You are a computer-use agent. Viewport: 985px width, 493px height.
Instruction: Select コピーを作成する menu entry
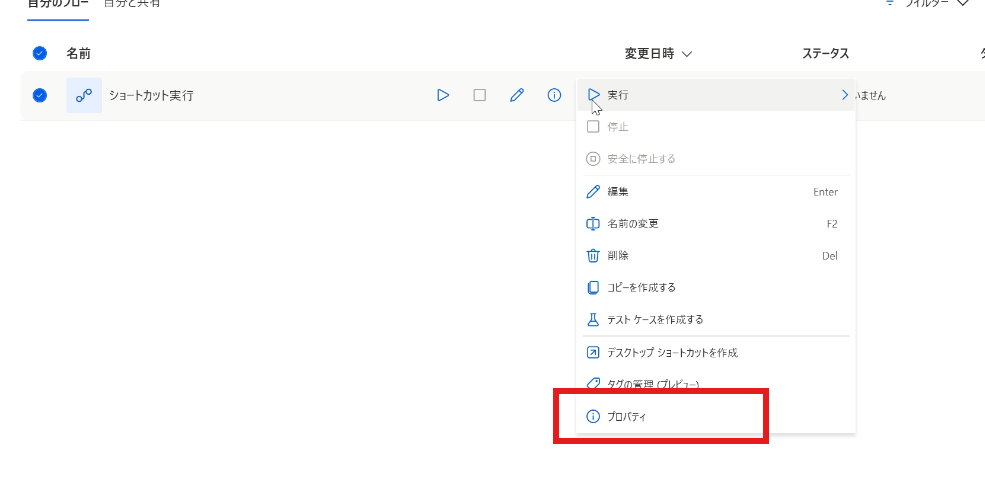641,288
